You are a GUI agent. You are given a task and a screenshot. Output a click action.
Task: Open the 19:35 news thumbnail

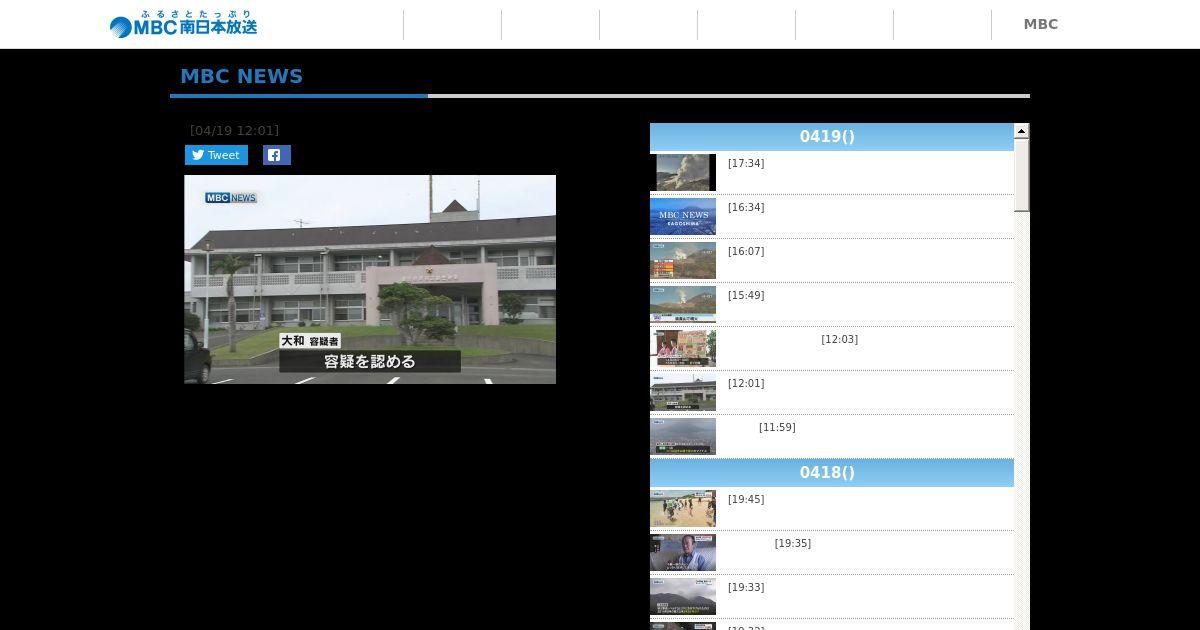point(683,552)
